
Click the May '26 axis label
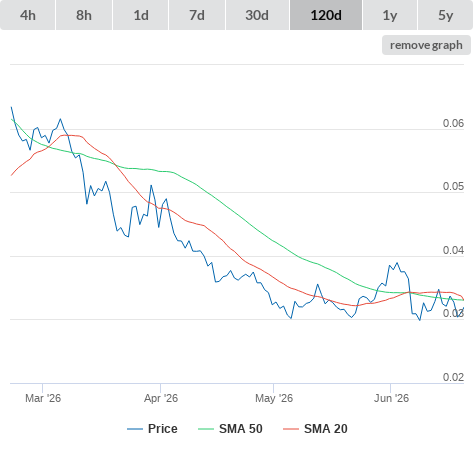tap(274, 398)
